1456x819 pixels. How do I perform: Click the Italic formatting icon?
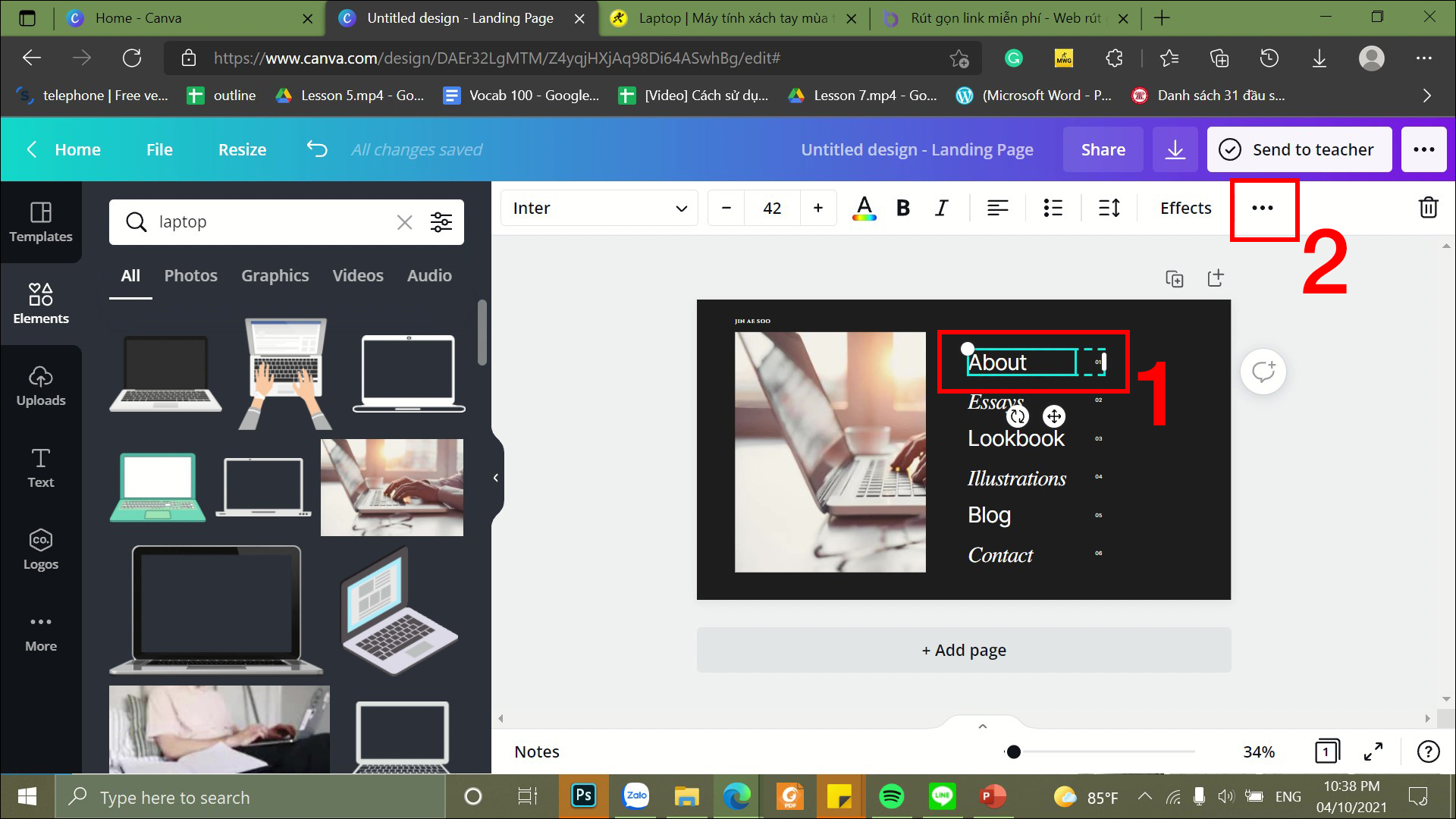(942, 208)
